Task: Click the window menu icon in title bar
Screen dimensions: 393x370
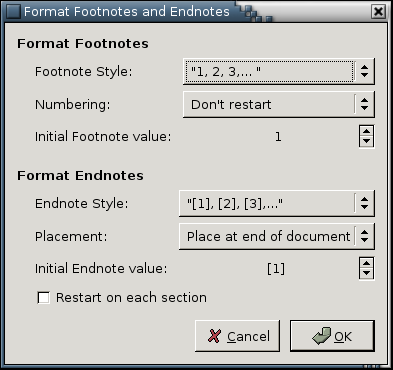Action: 13,12
